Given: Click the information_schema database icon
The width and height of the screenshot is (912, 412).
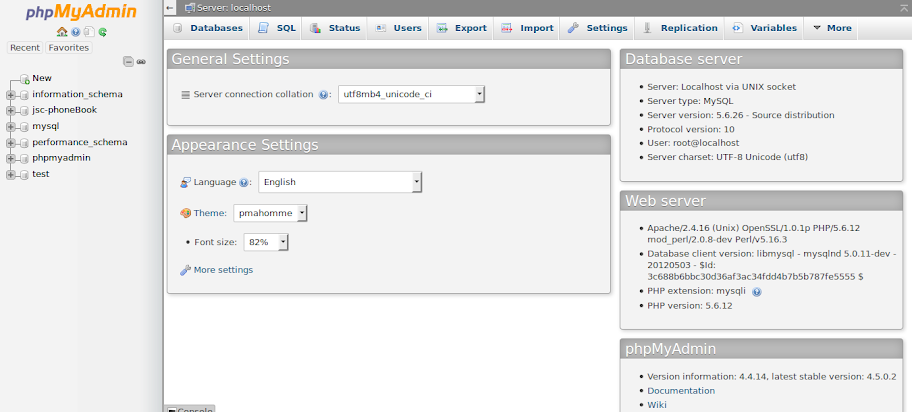Looking at the screenshot, I should point(24,95).
